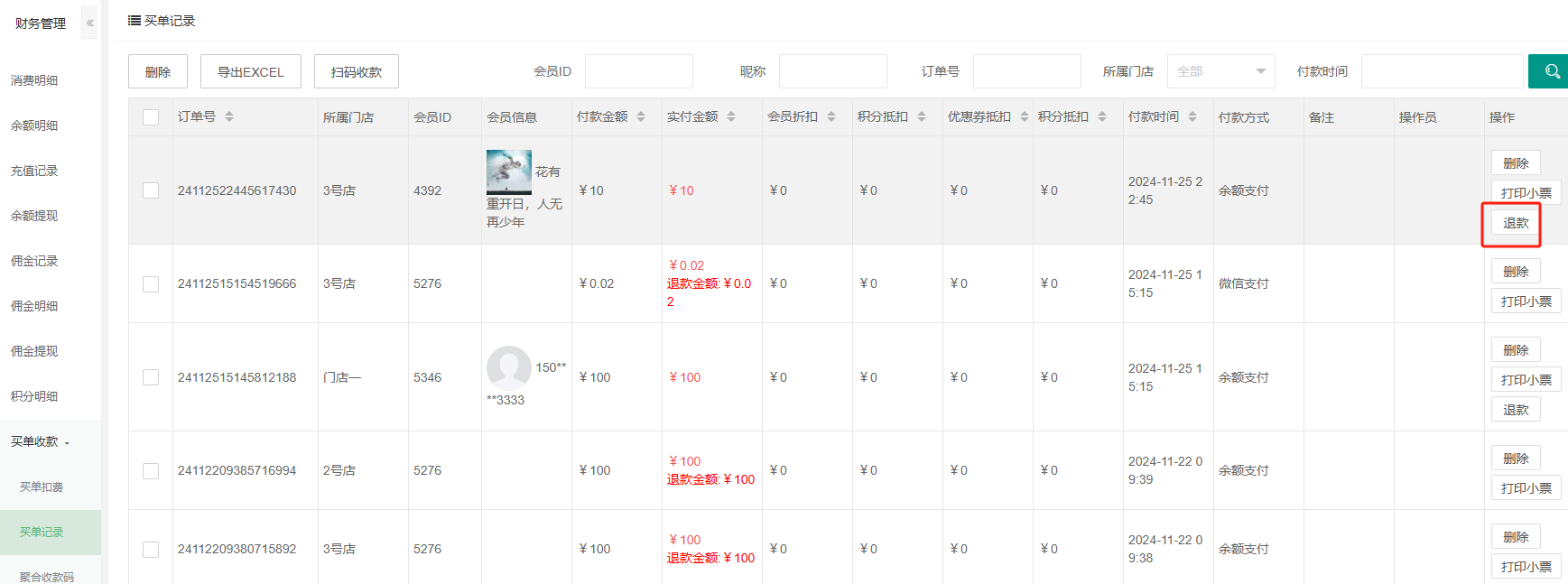
Task: Toggle the select-all header checkbox
Action: coord(151,117)
